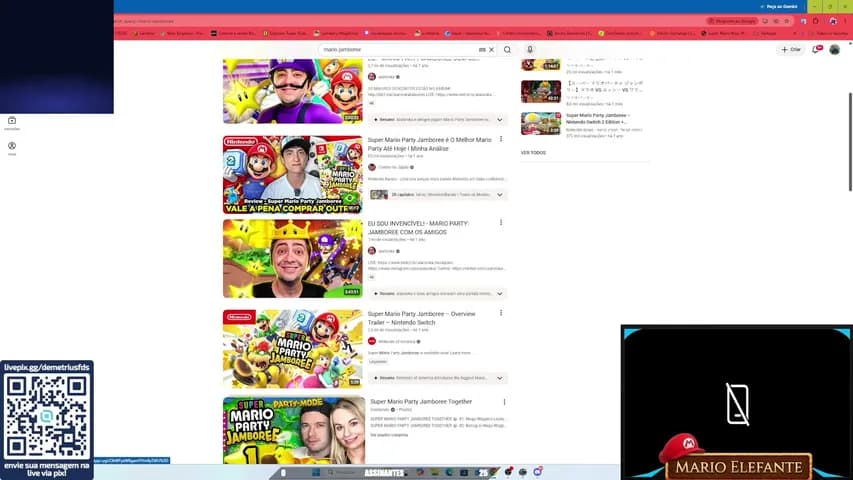The width and height of the screenshot is (853, 480).
Task: Open the 'Super Mario Party Jamboree é O Melhor Mario Party' title
Action: coord(429,144)
